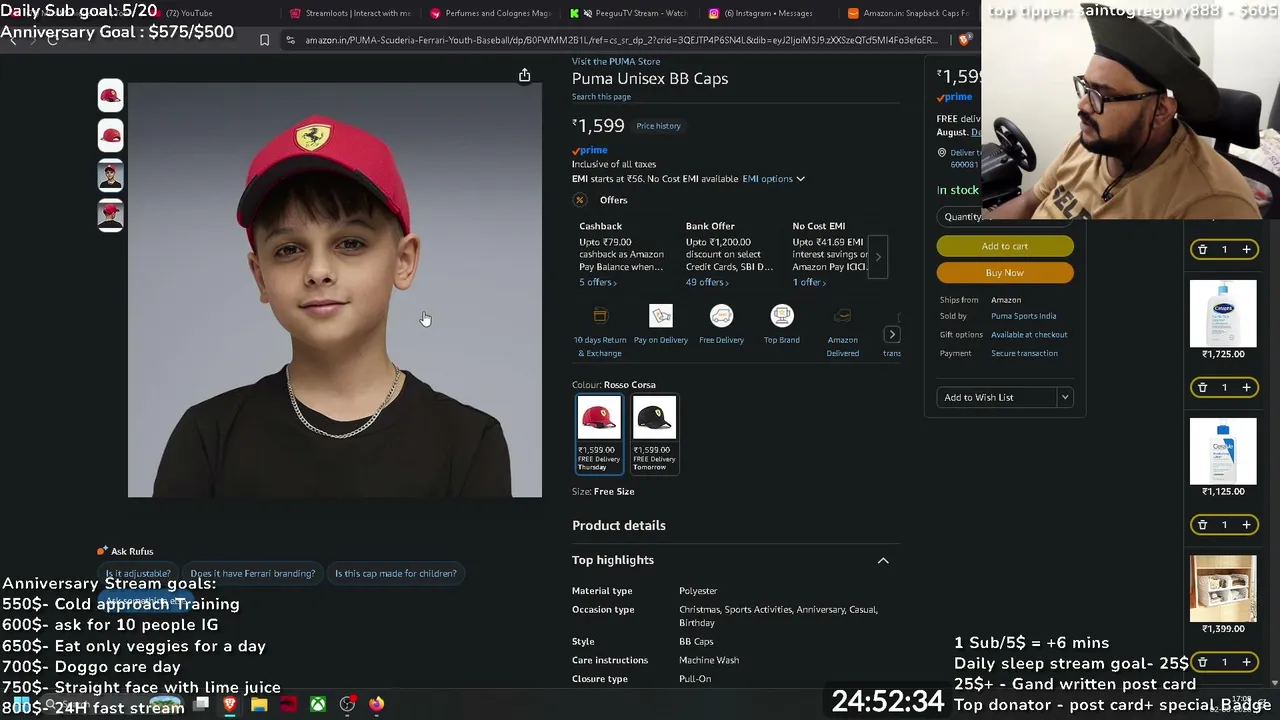Delete the ₹1,725.00 cart item with trash icon
The width and height of the screenshot is (1280, 720).
tap(1202, 387)
